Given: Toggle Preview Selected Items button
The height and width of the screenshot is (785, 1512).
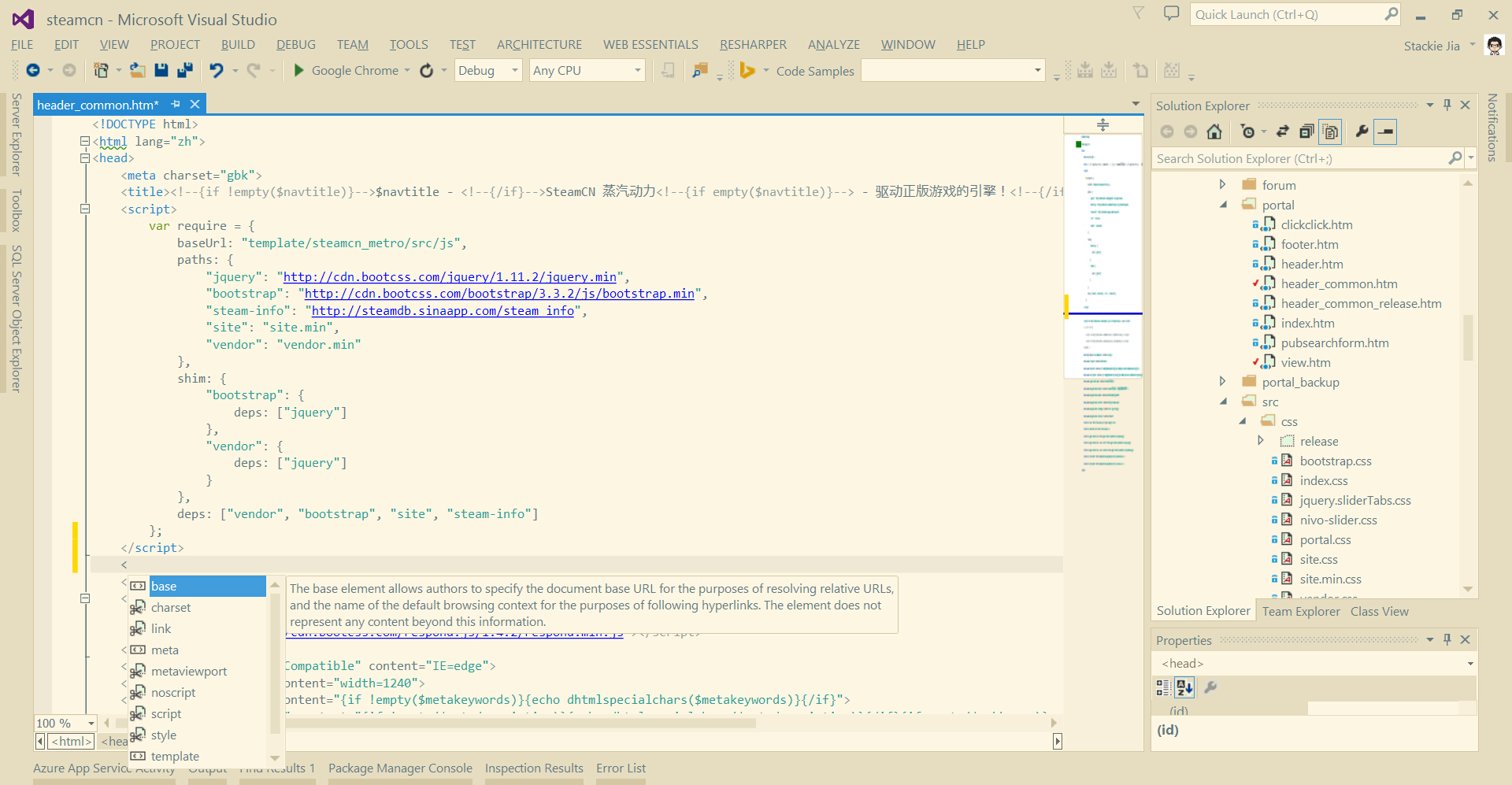Looking at the screenshot, I should pos(1385,132).
